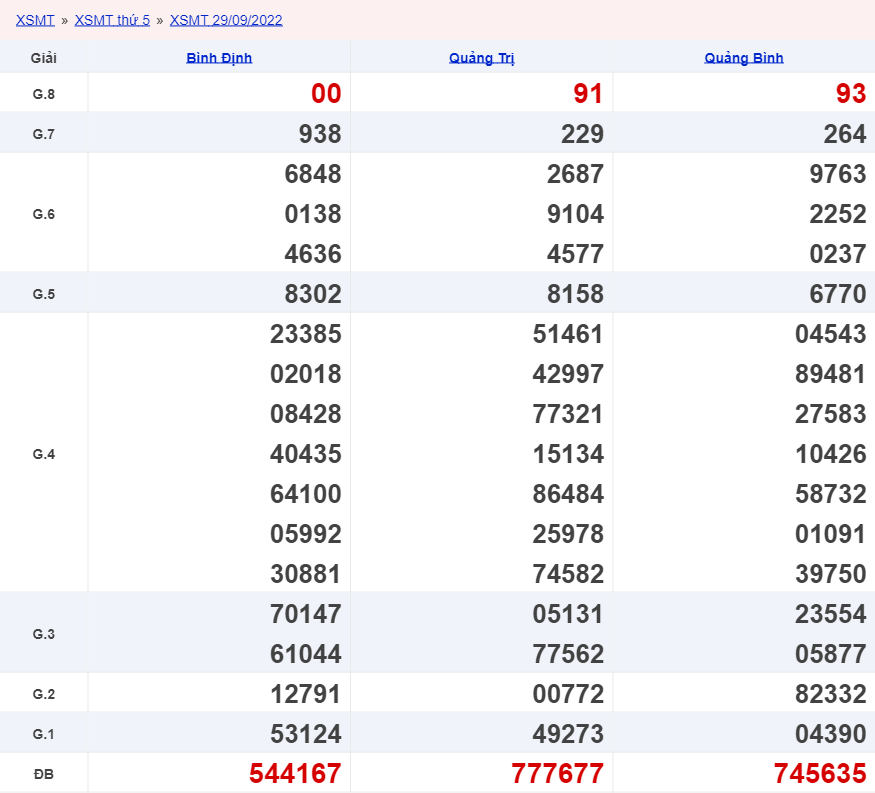Select Quảng Bình special prize 745635
Image resolution: width=875 pixels, height=793 pixels.
click(820, 773)
